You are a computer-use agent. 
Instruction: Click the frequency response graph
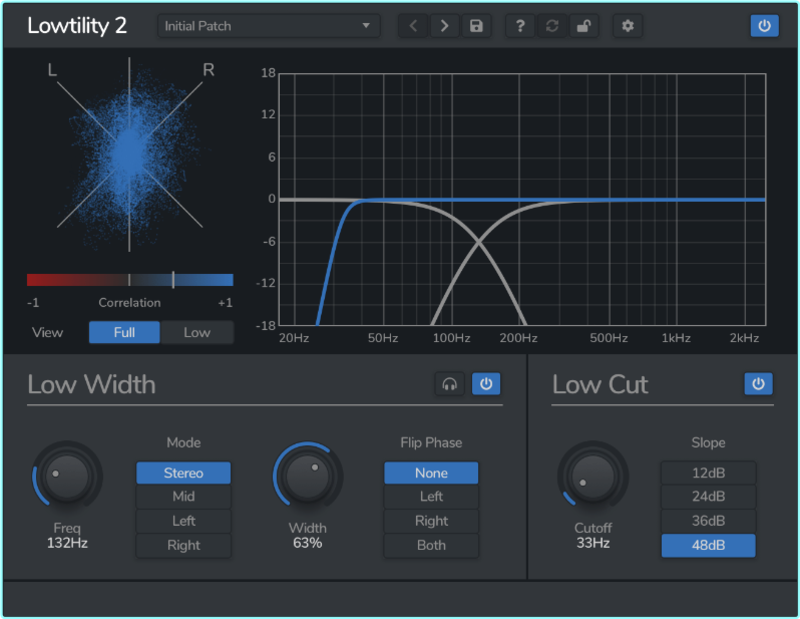[522, 199]
